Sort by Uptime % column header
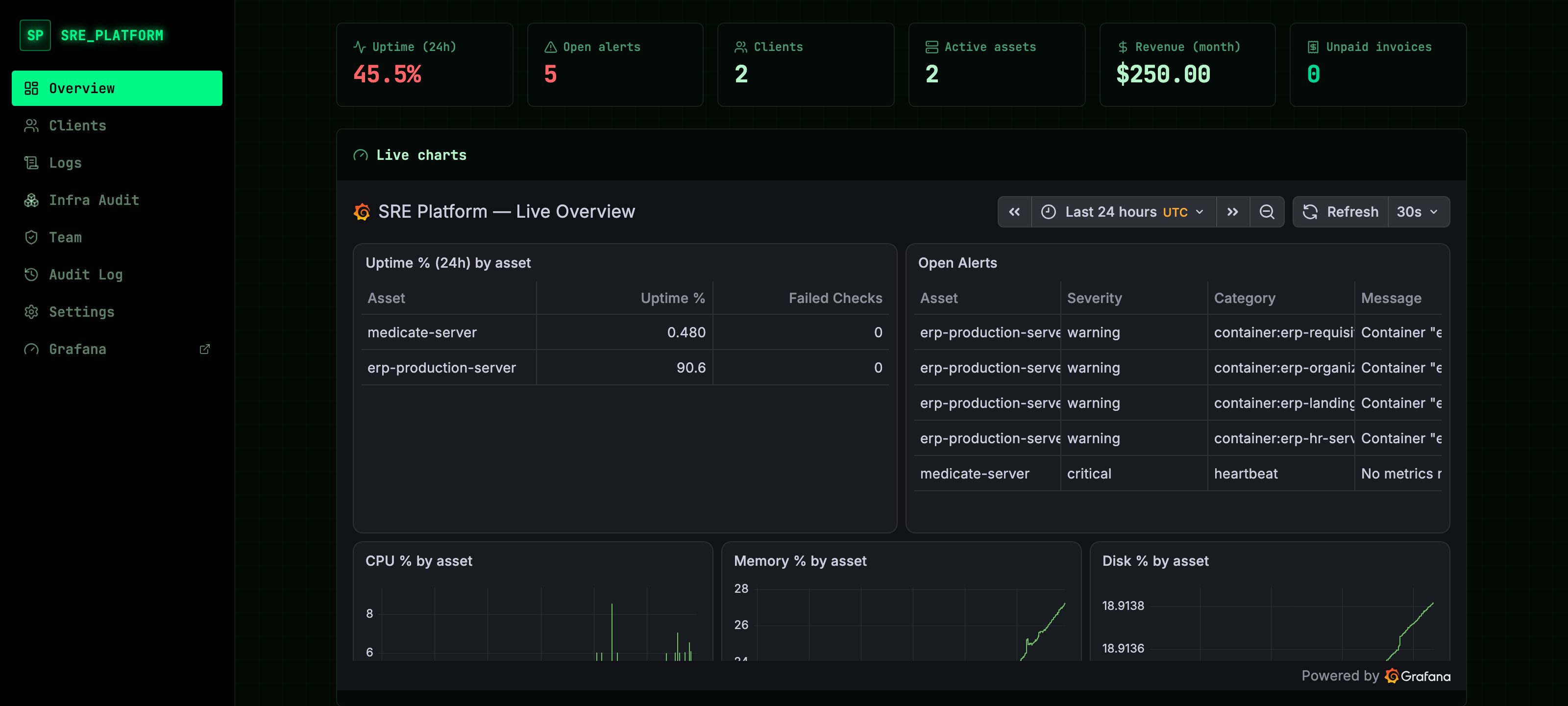Viewport: 1568px width, 706px height. click(x=672, y=298)
